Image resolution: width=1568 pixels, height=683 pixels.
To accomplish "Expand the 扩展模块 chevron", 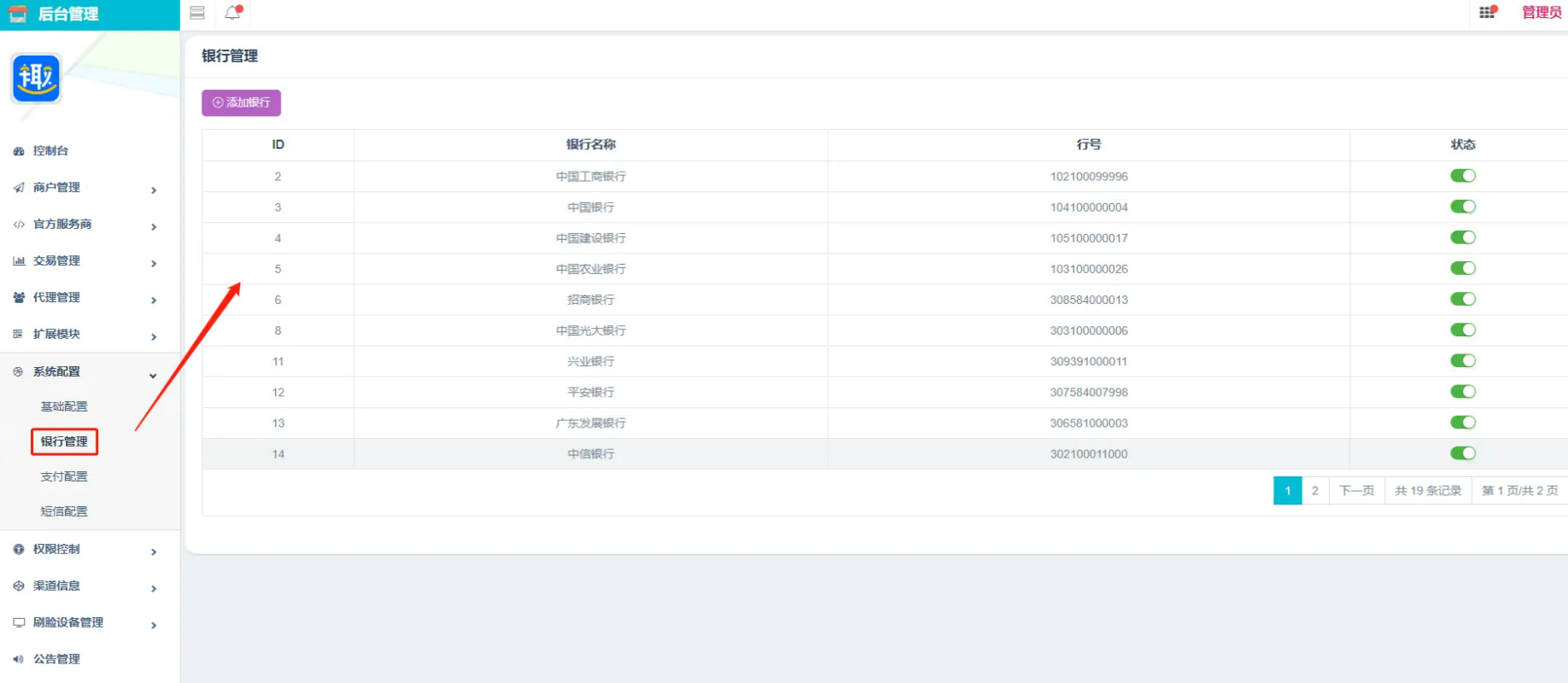I will tap(154, 337).
